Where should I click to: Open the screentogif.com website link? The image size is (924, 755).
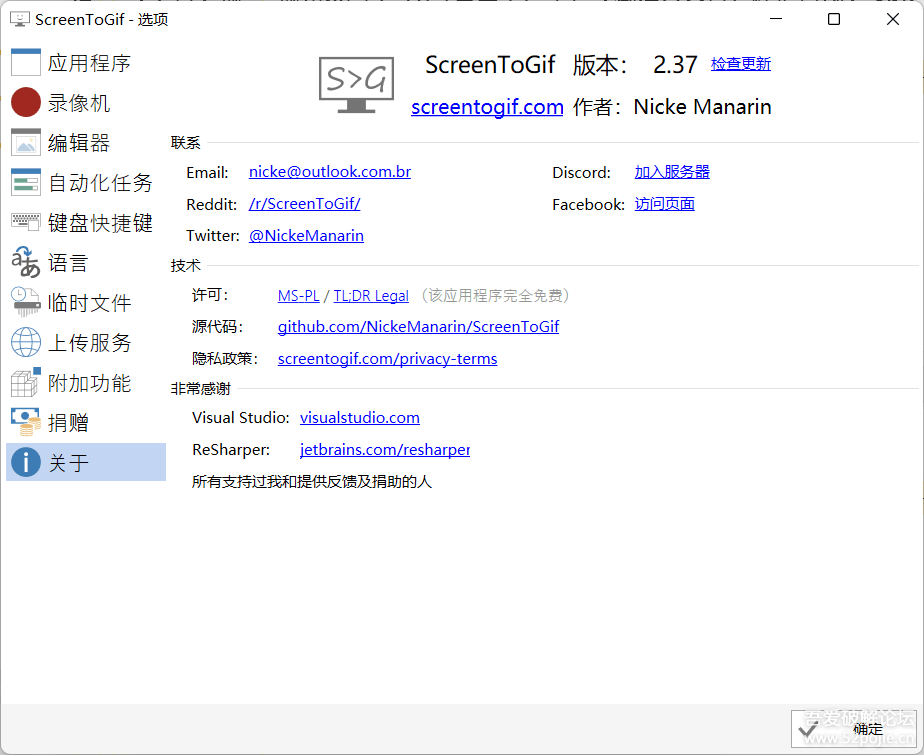point(487,107)
